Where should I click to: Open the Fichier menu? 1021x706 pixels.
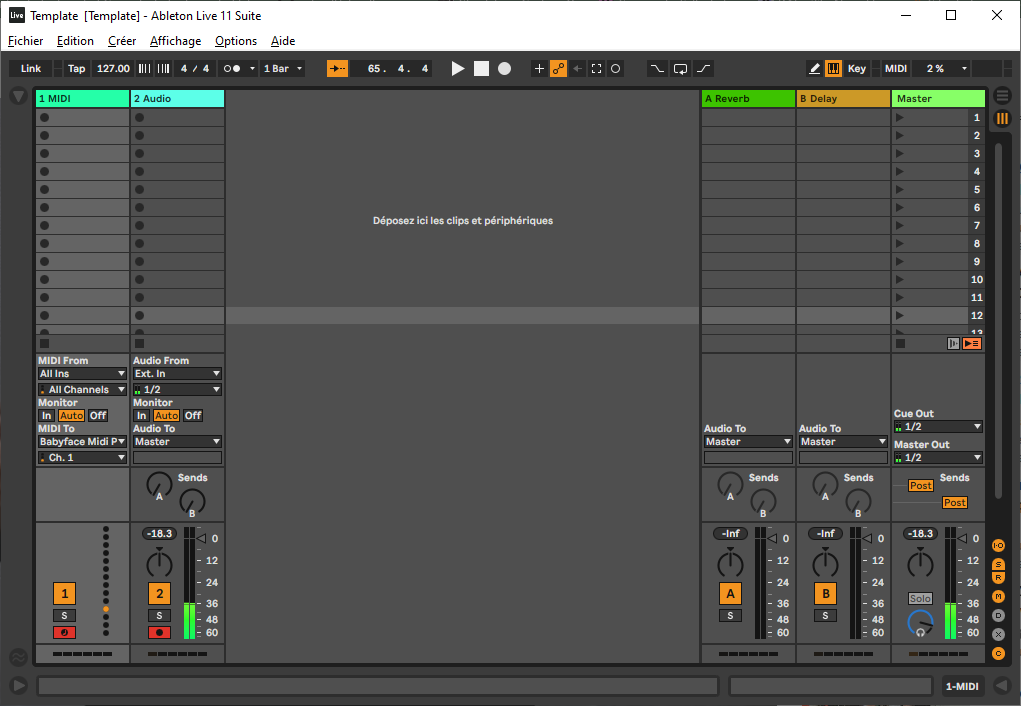coord(26,41)
